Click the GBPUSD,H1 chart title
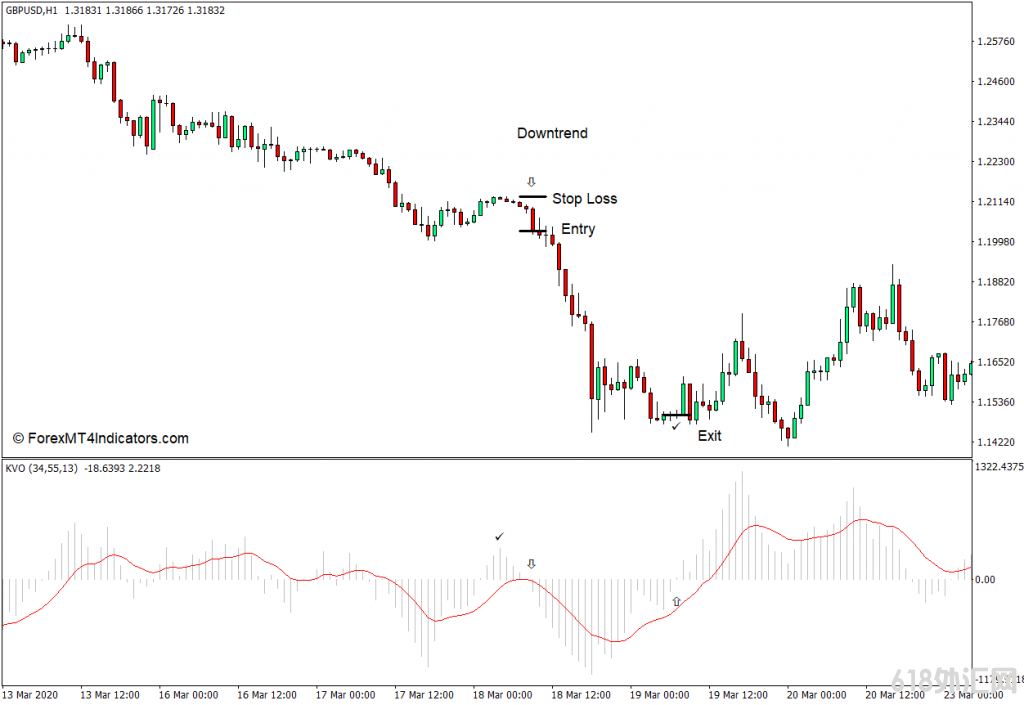 pyautogui.click(x=31, y=10)
